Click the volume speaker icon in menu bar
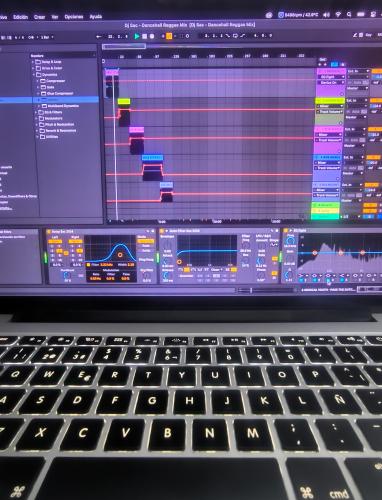 [326, 15]
